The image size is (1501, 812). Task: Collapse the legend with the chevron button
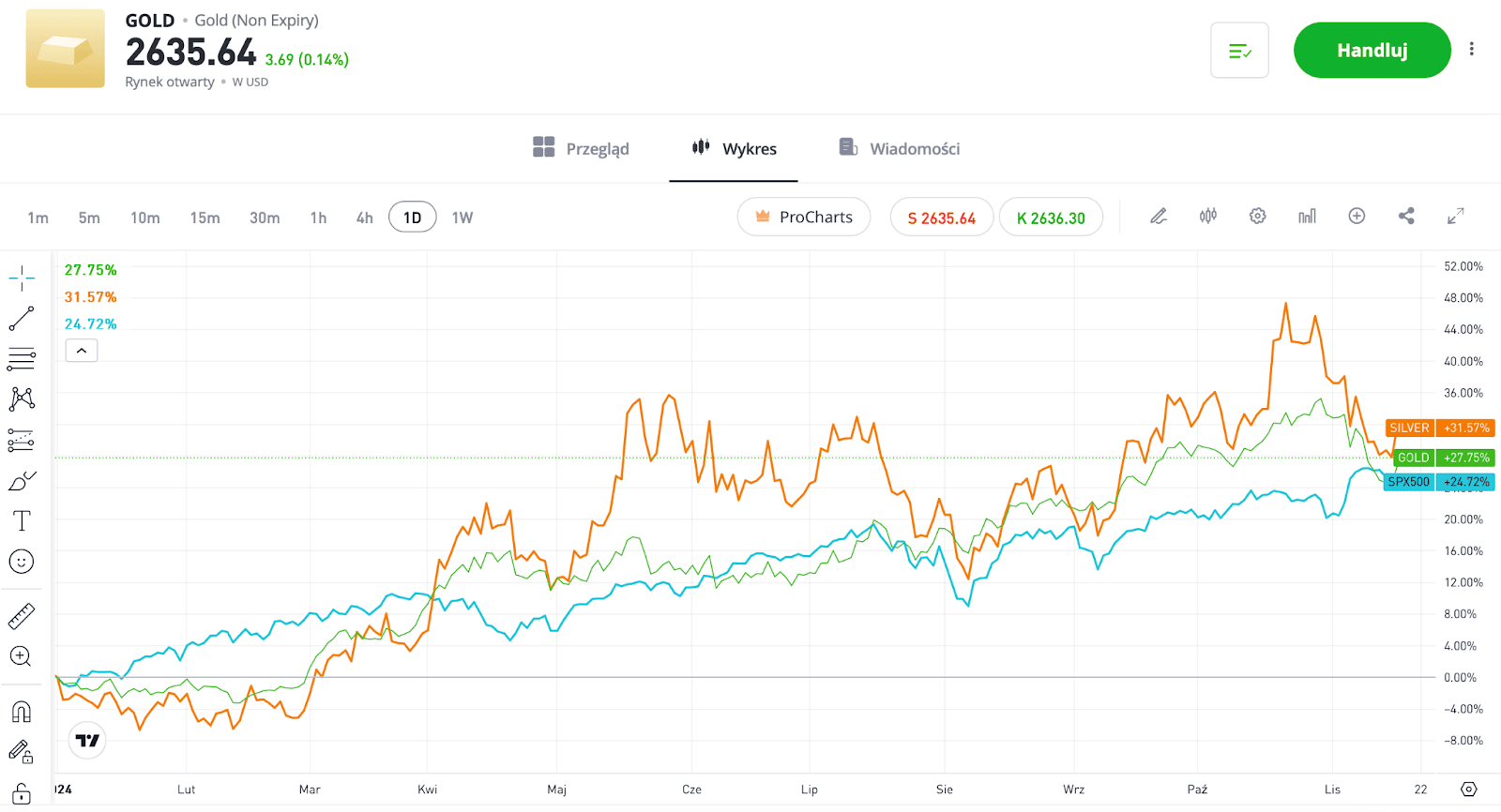click(x=82, y=351)
